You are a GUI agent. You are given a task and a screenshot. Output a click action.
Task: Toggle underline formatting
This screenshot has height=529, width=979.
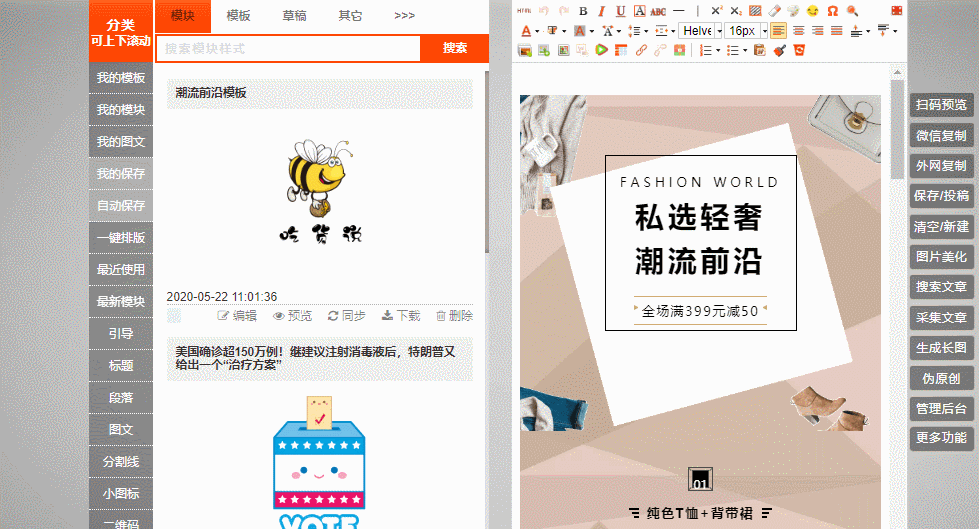pyautogui.click(x=620, y=11)
